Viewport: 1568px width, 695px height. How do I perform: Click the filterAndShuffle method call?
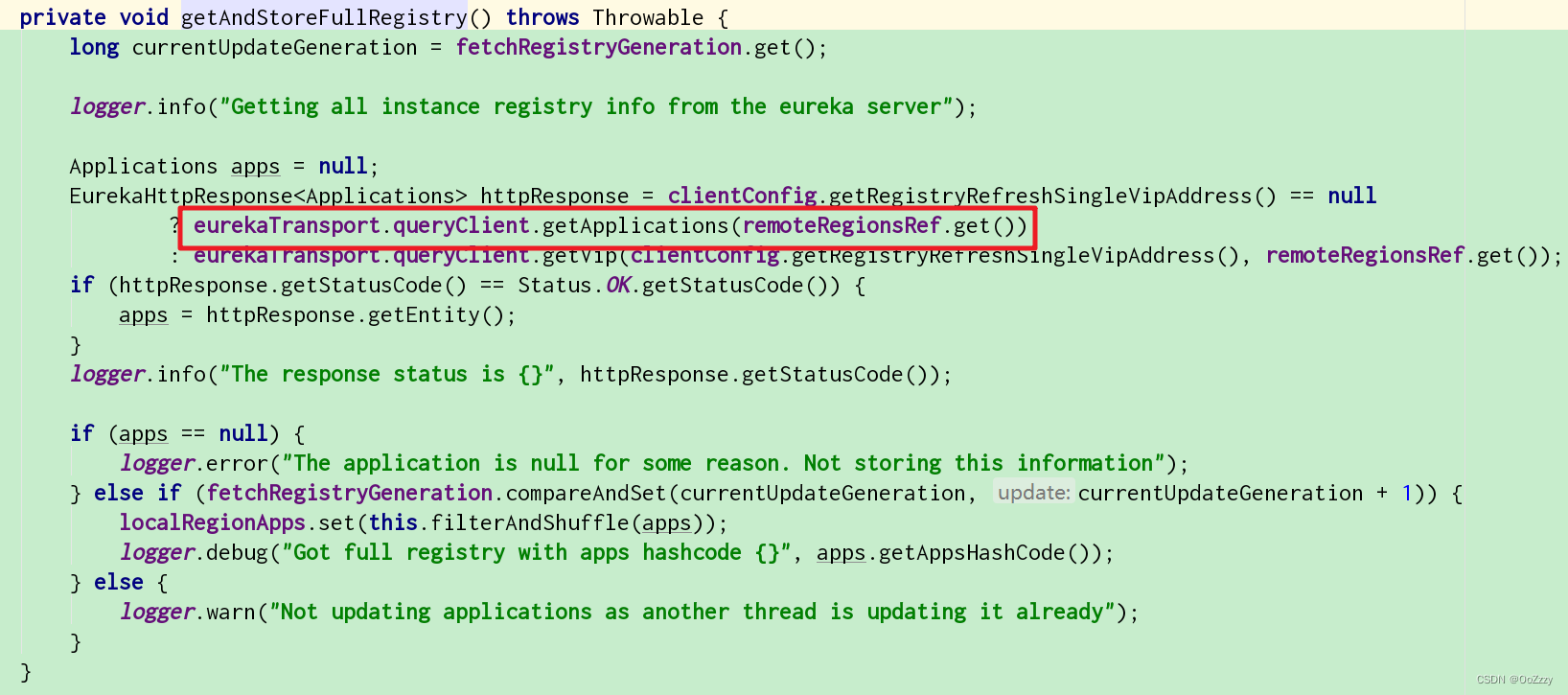(530, 522)
